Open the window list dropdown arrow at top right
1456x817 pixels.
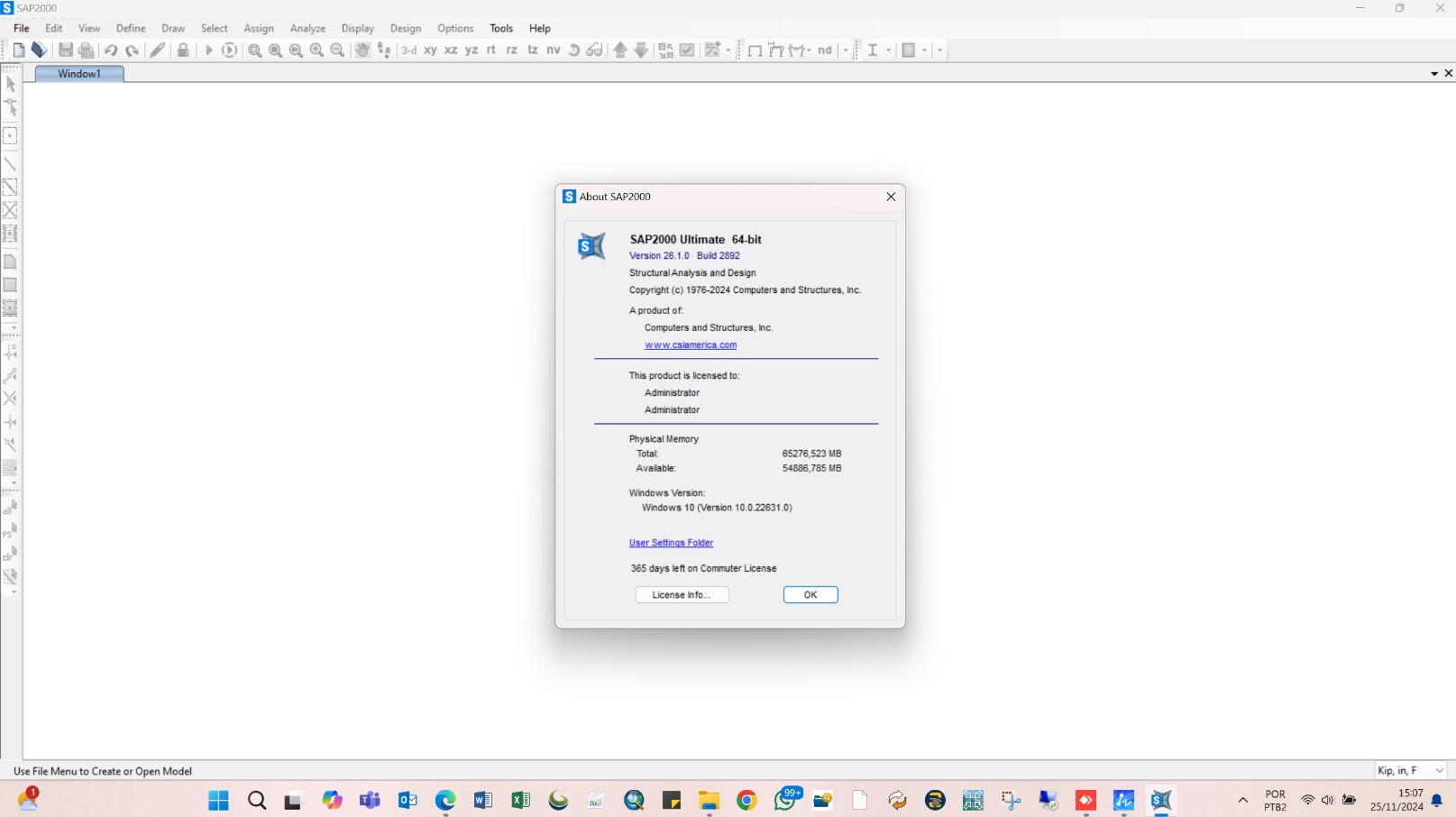(1434, 74)
